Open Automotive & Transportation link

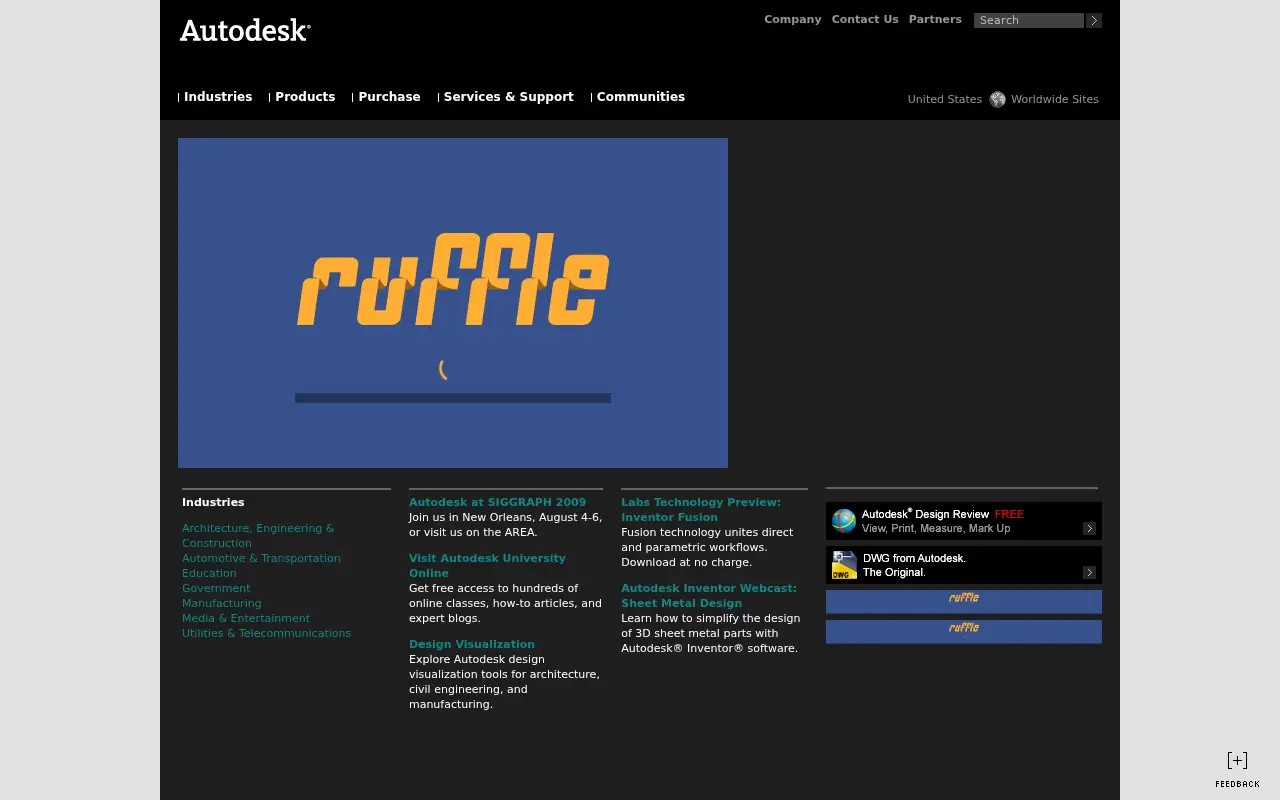click(x=261, y=558)
